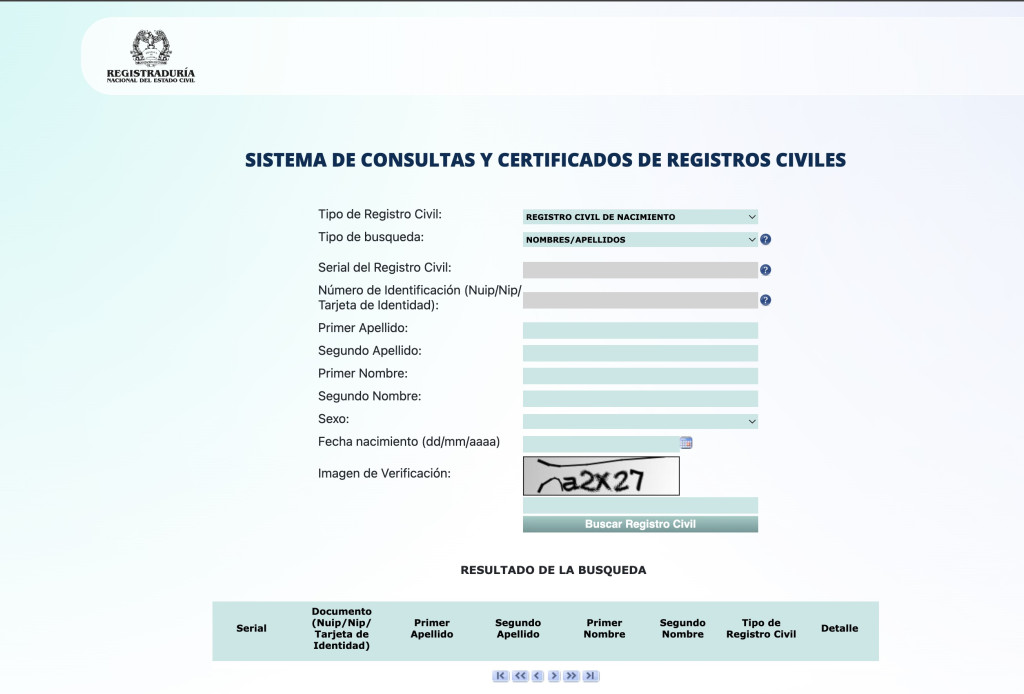This screenshot has width=1024, height=694.
Task: Show help for Número de Identificación field
Action: click(765, 300)
